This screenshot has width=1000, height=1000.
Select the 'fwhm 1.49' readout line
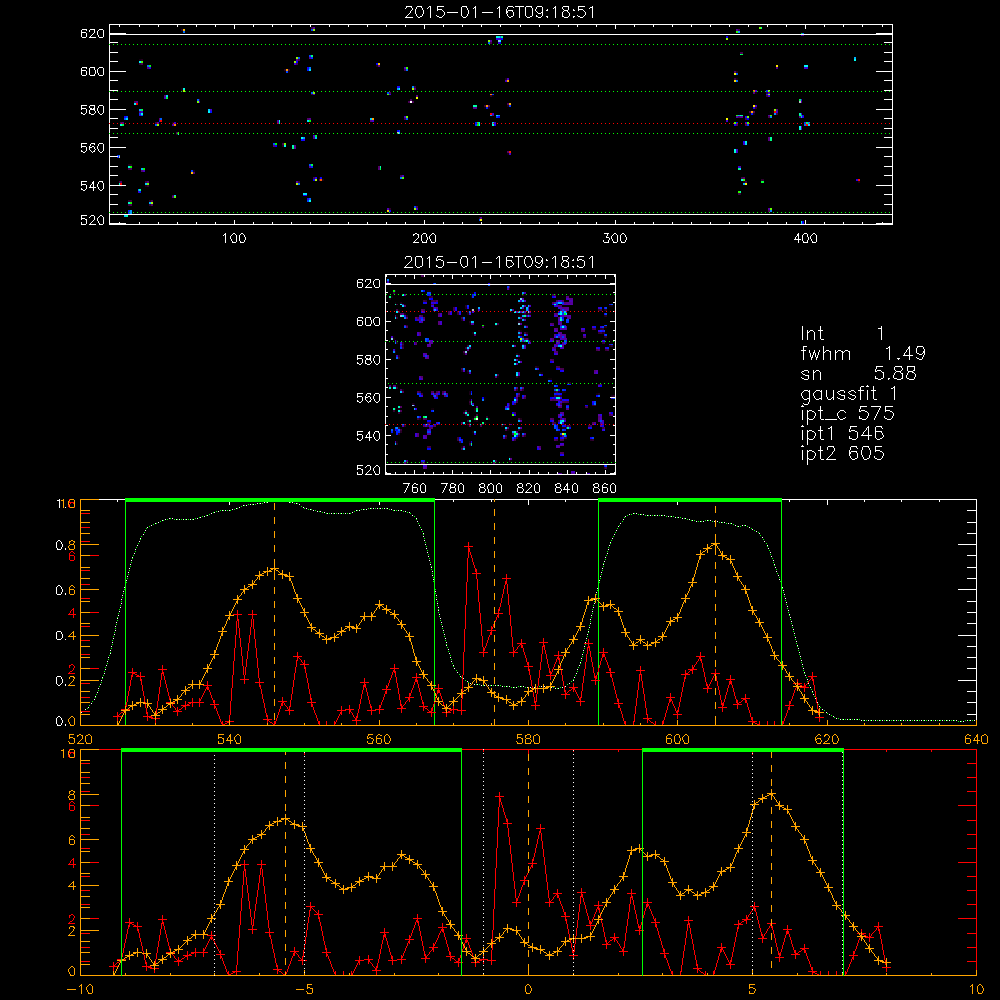[x=863, y=353]
